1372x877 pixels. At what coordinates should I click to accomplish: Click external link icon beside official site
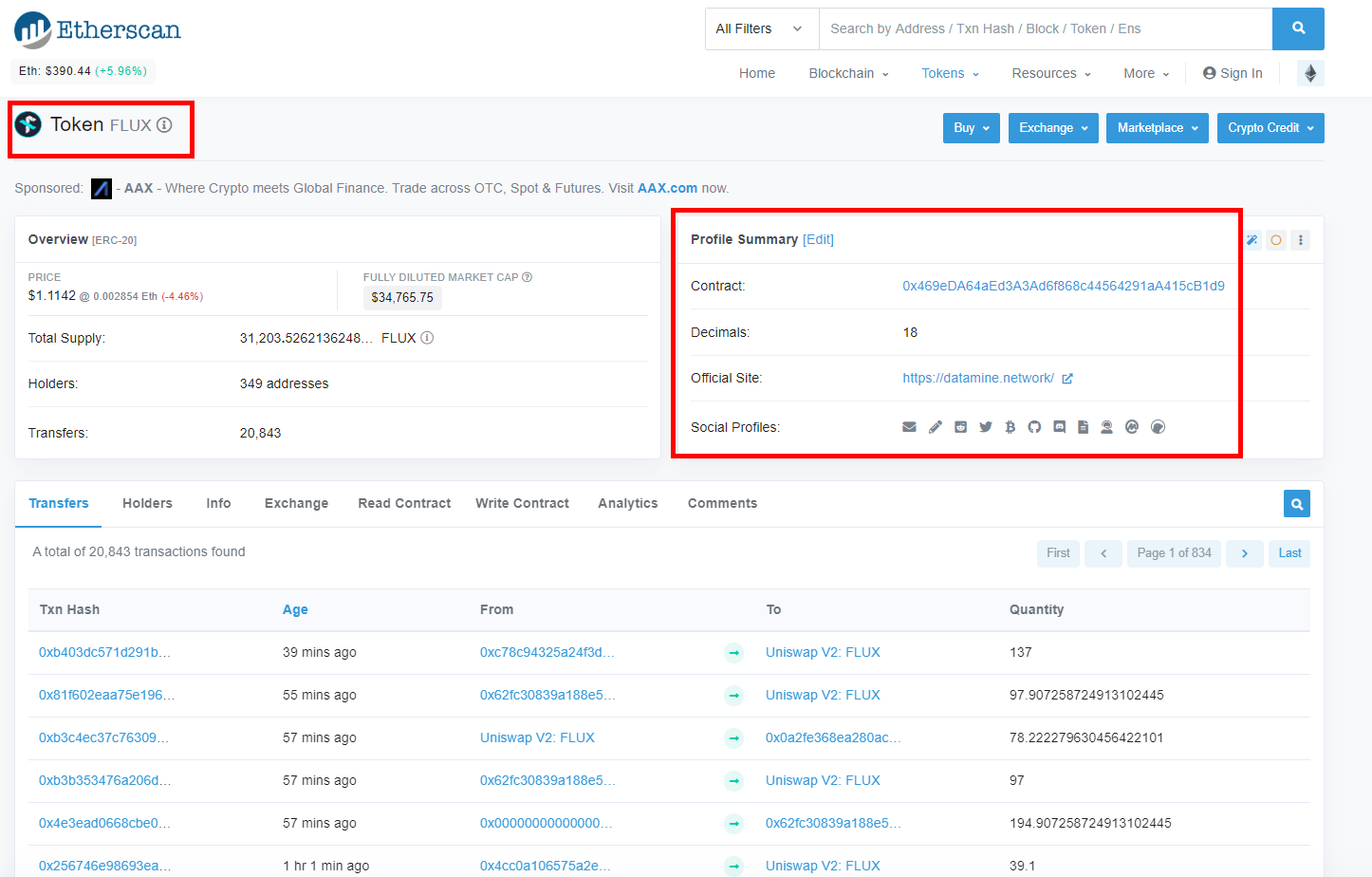[x=1067, y=379]
